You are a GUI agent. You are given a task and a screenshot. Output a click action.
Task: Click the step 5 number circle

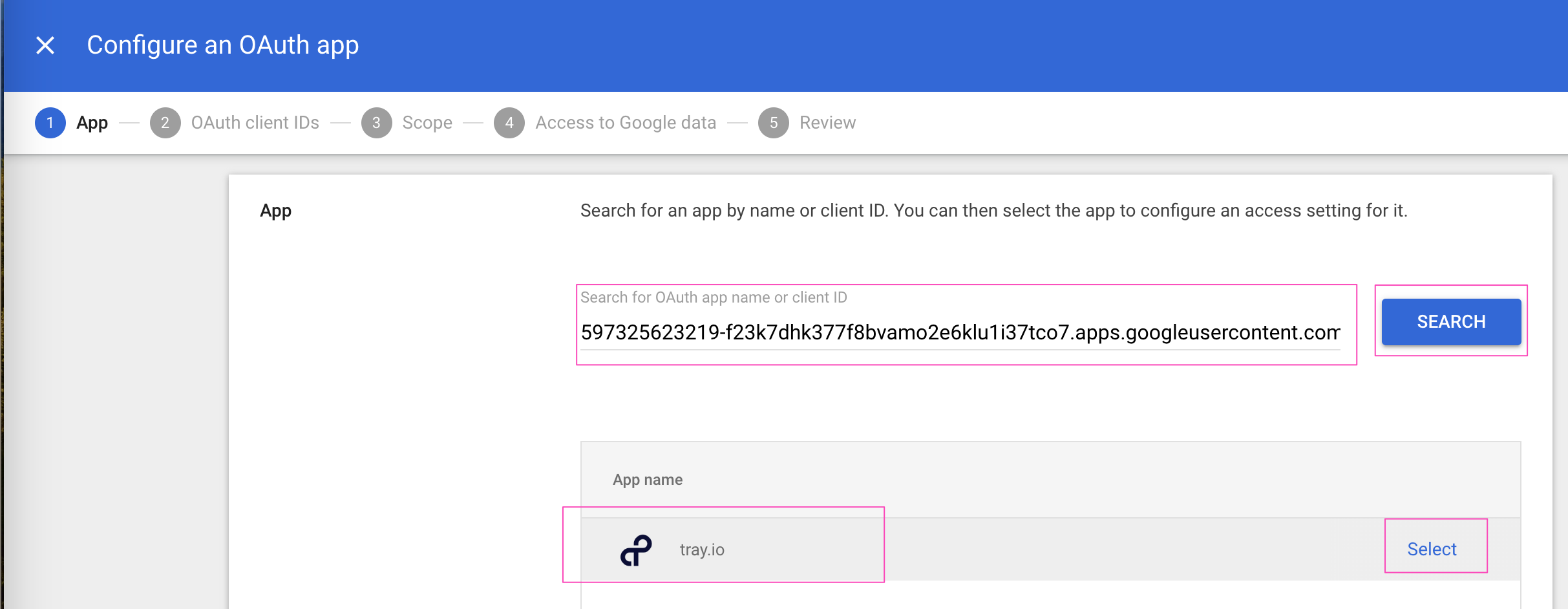coord(773,123)
